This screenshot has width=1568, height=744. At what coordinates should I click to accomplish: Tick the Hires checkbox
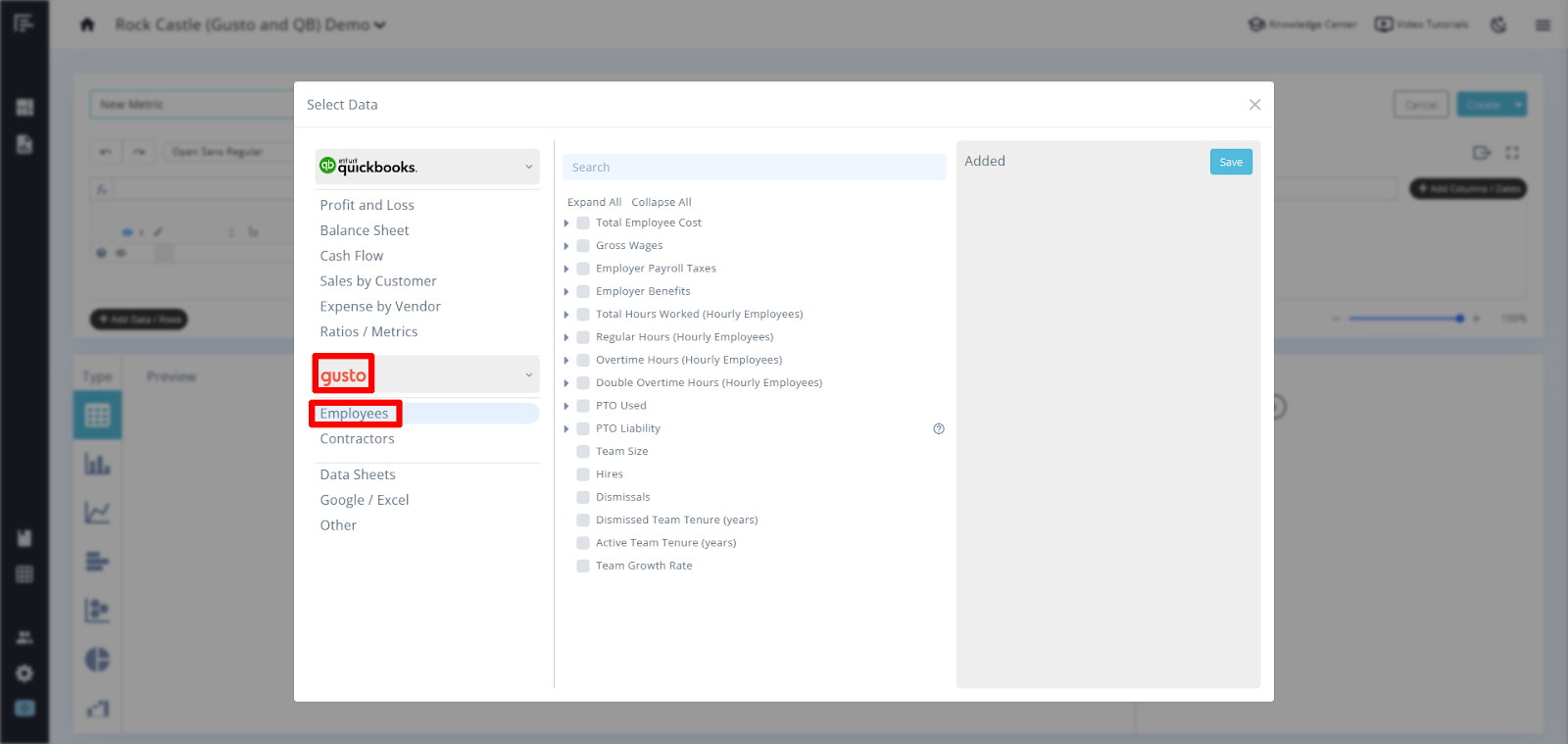point(583,474)
